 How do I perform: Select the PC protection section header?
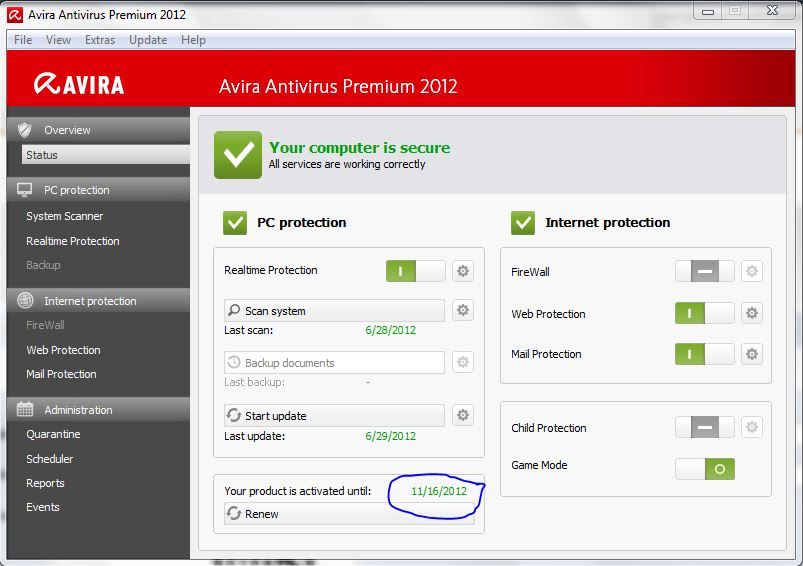[x=98, y=190]
